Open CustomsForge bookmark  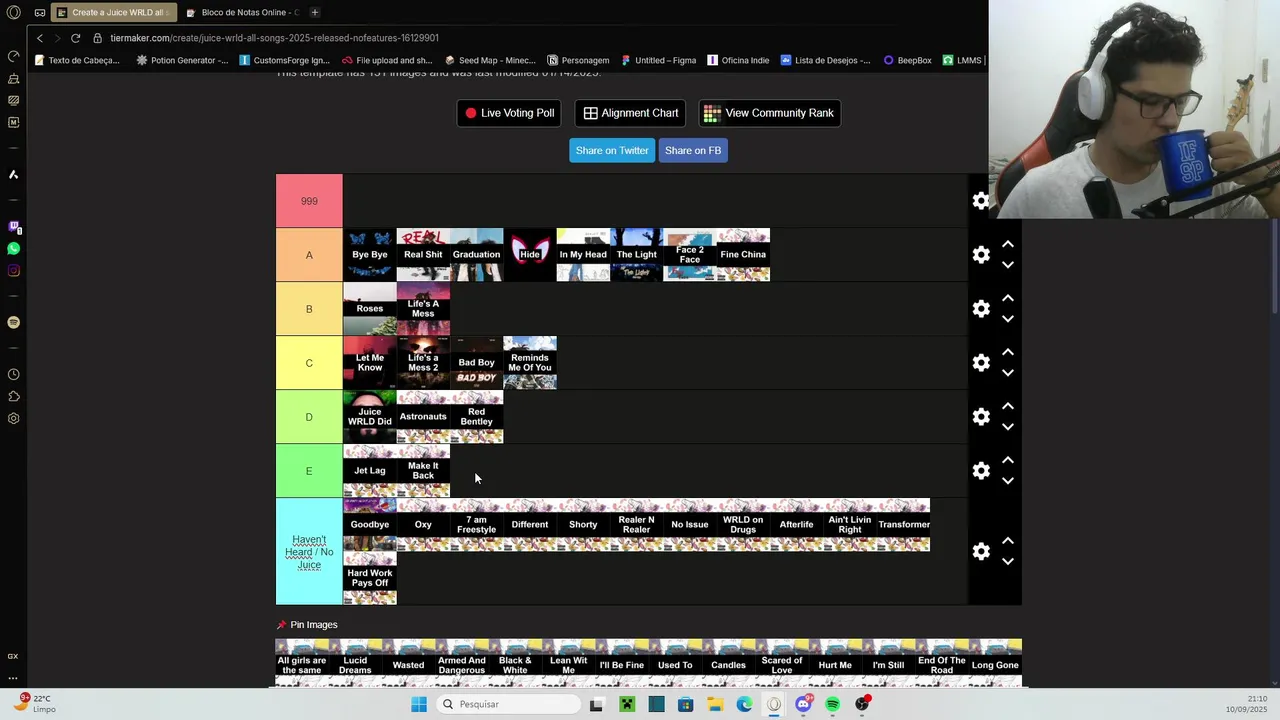(x=285, y=60)
